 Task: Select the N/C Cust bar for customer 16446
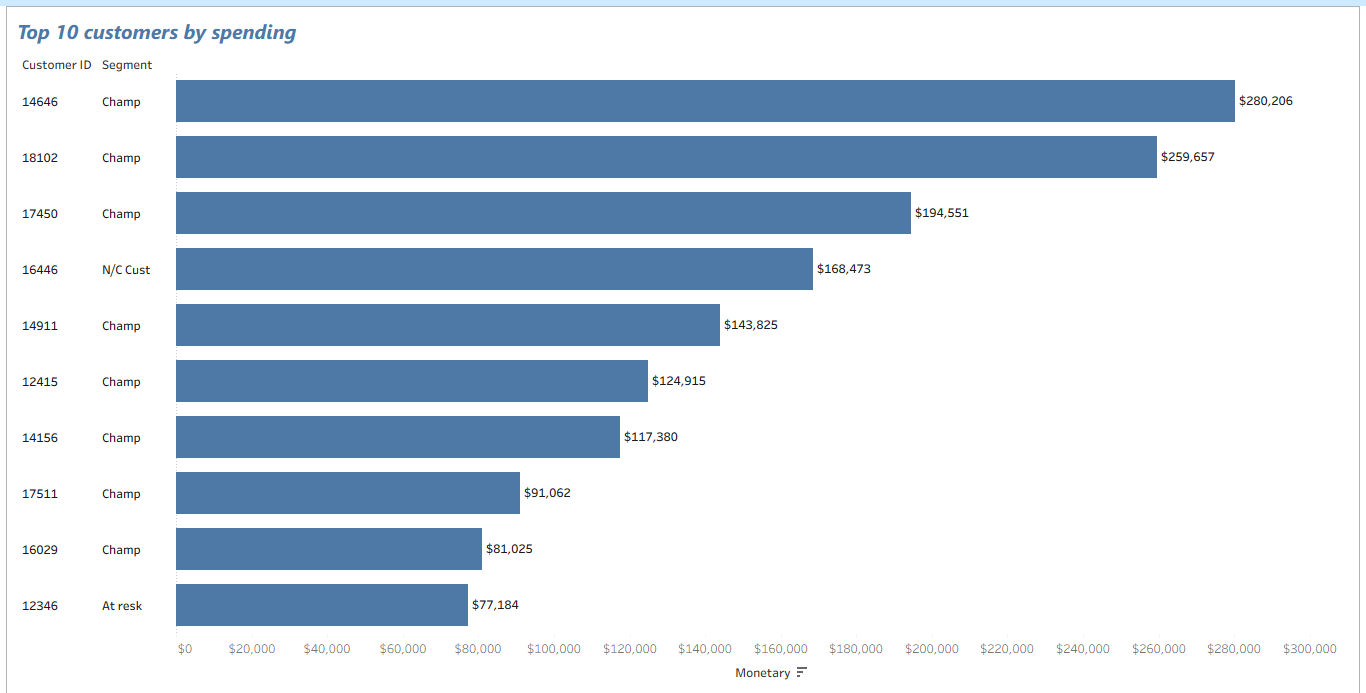coord(494,269)
